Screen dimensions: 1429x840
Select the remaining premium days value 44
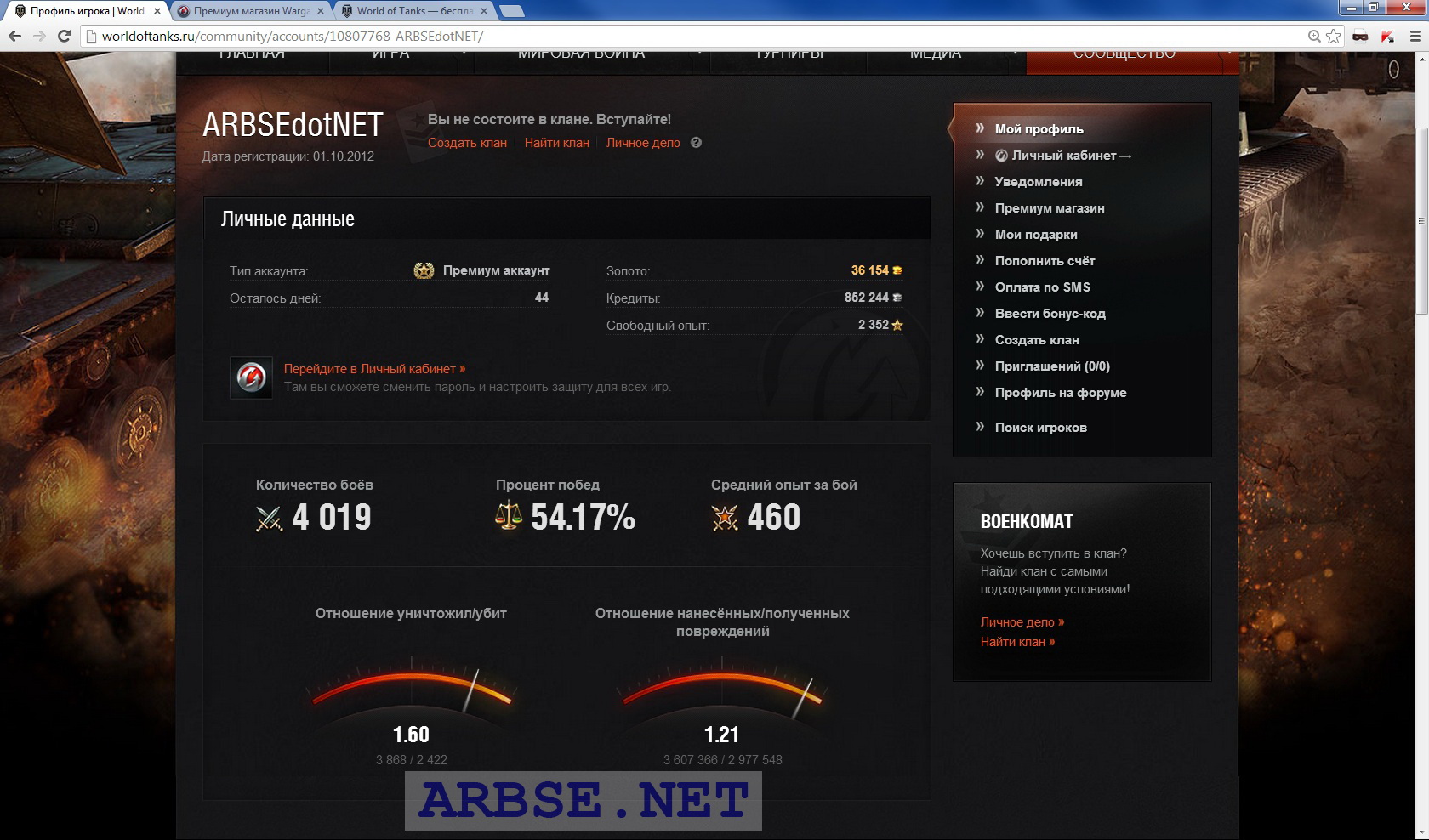click(542, 298)
